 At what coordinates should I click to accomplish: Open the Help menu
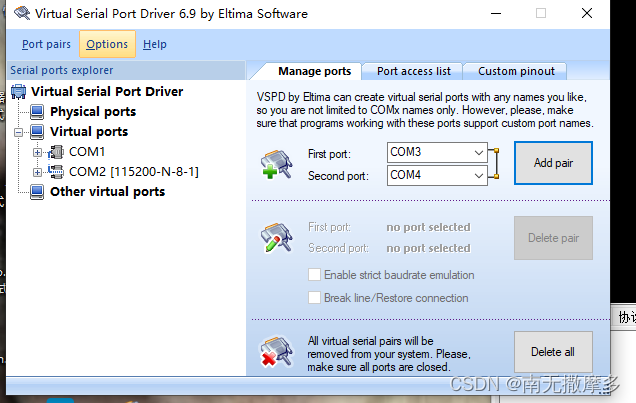pos(155,44)
